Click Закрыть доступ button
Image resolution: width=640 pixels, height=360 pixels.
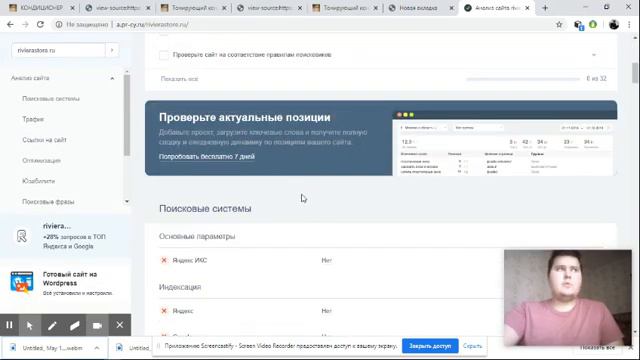(x=430, y=346)
